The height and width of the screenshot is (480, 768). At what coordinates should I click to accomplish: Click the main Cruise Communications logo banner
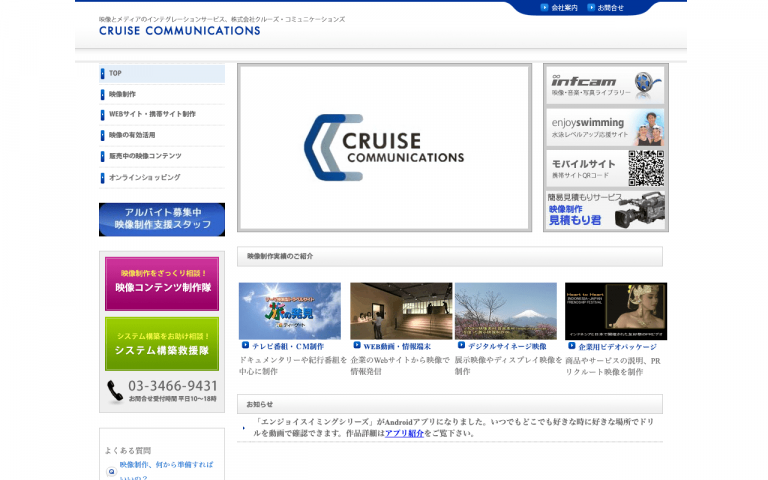[384, 147]
